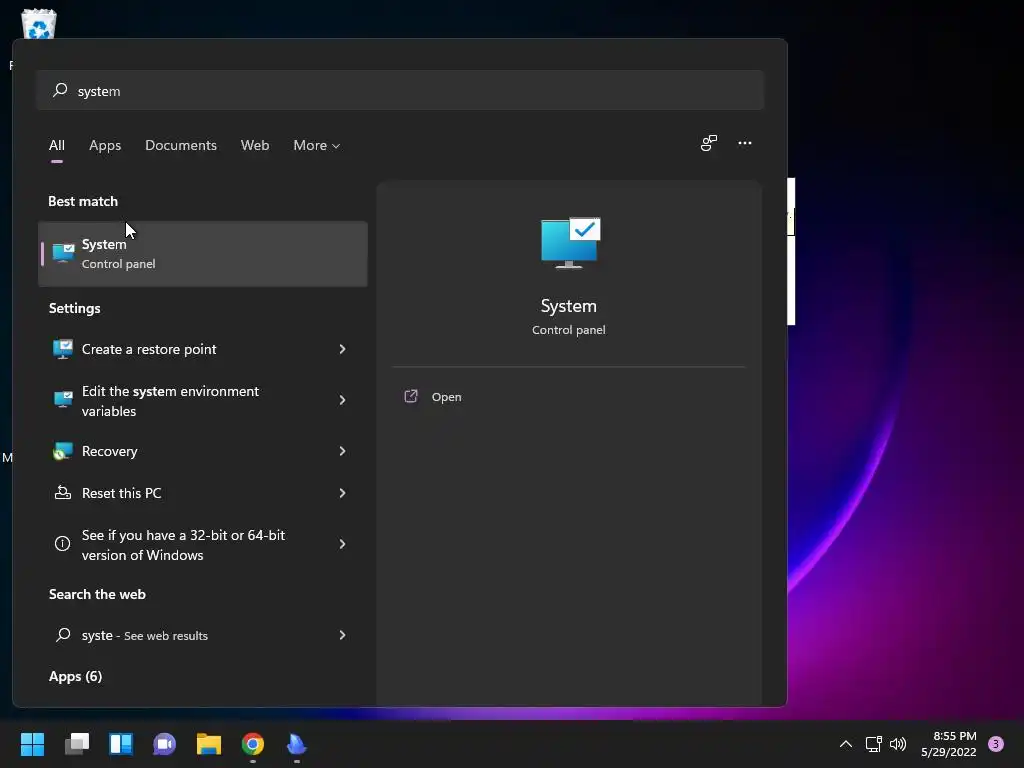Expand the Recovery result arrow
1024x768 pixels.
[342, 451]
